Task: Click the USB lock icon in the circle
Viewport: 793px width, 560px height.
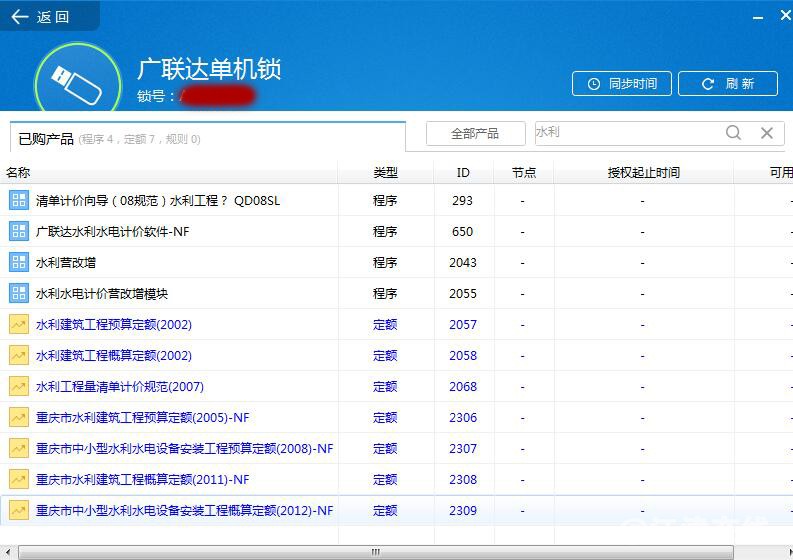Action: (x=77, y=83)
